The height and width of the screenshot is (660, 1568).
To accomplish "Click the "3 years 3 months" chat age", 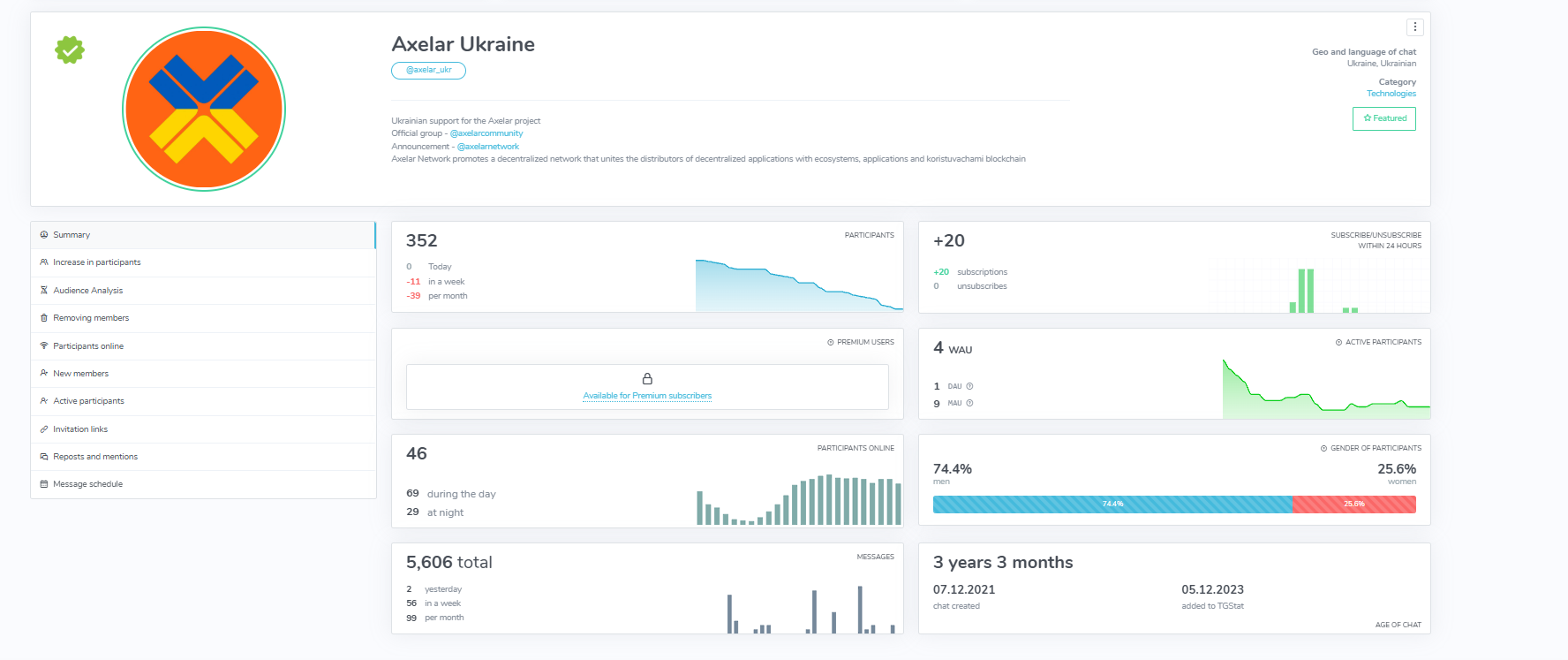I will (1003, 562).
